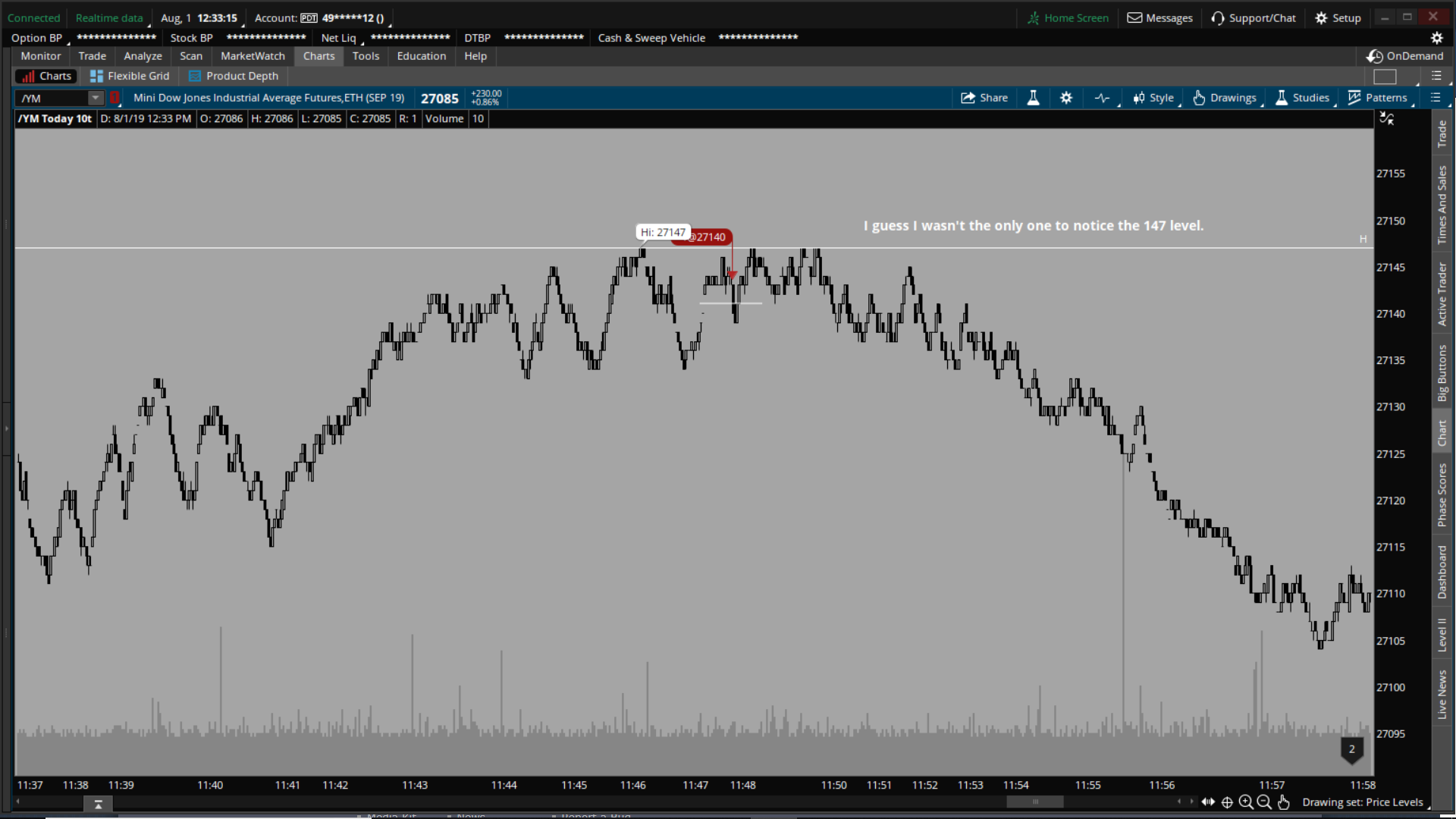
Task: Click the zoom out magnifier icon
Action: (1264, 802)
